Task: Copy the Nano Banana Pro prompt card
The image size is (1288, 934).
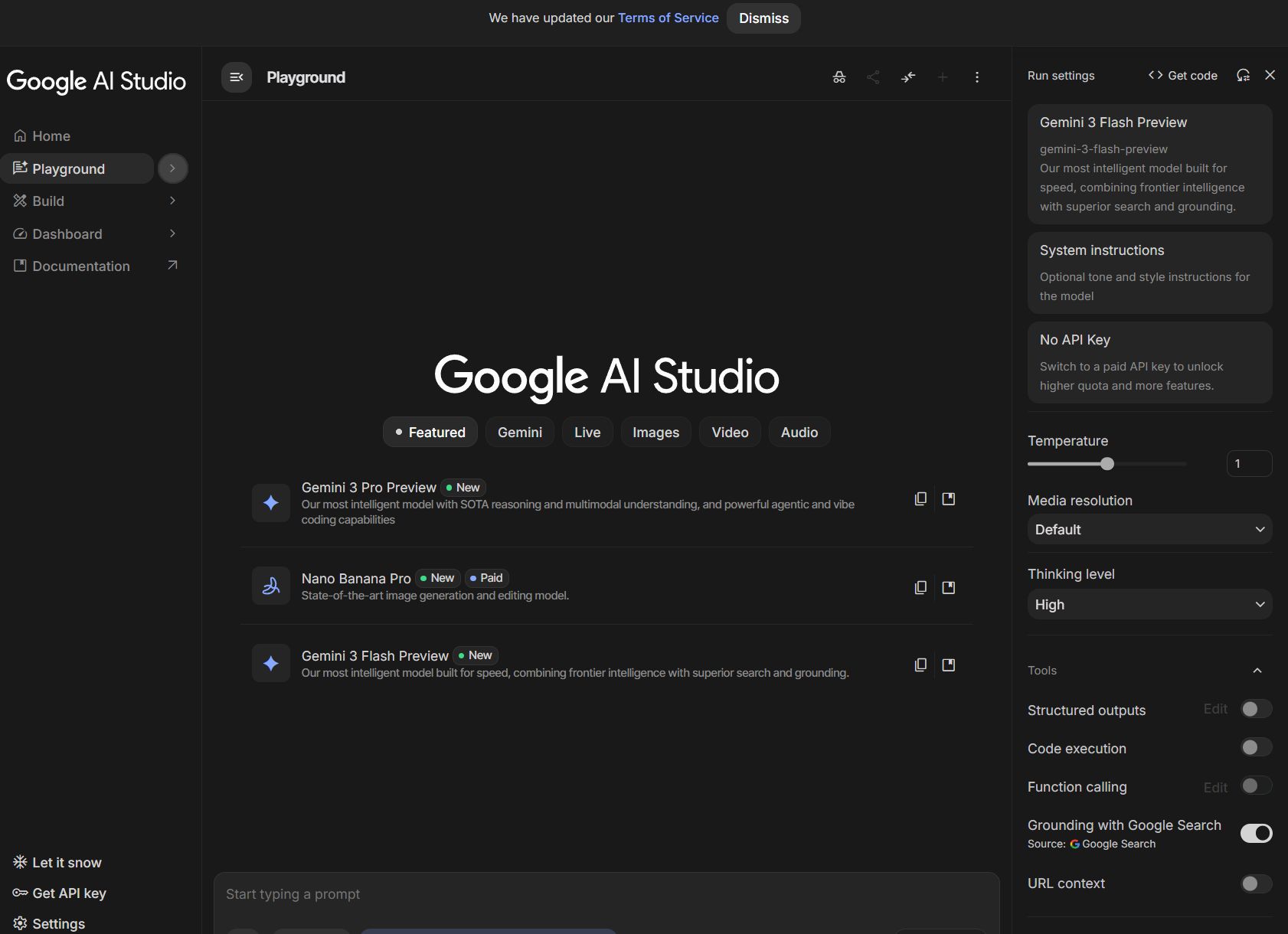Action: click(920, 586)
